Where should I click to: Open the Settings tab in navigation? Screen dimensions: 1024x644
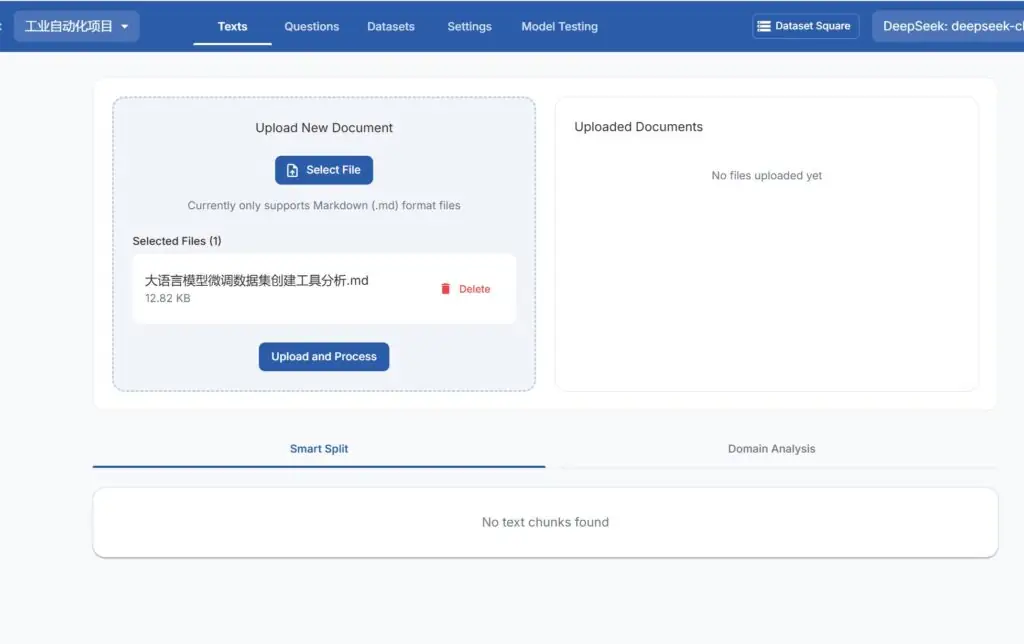[469, 26]
